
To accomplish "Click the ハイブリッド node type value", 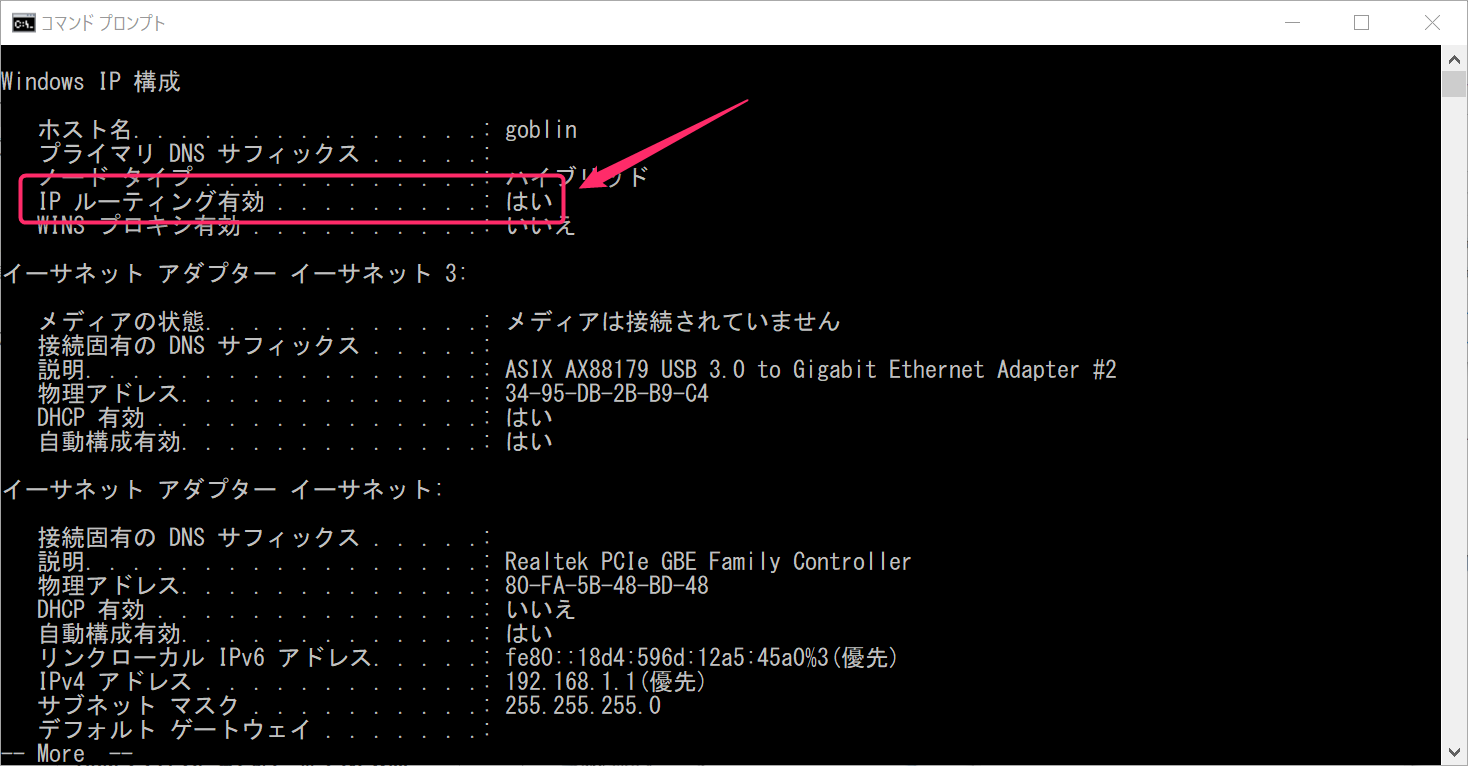I will pyautogui.click(x=578, y=178).
